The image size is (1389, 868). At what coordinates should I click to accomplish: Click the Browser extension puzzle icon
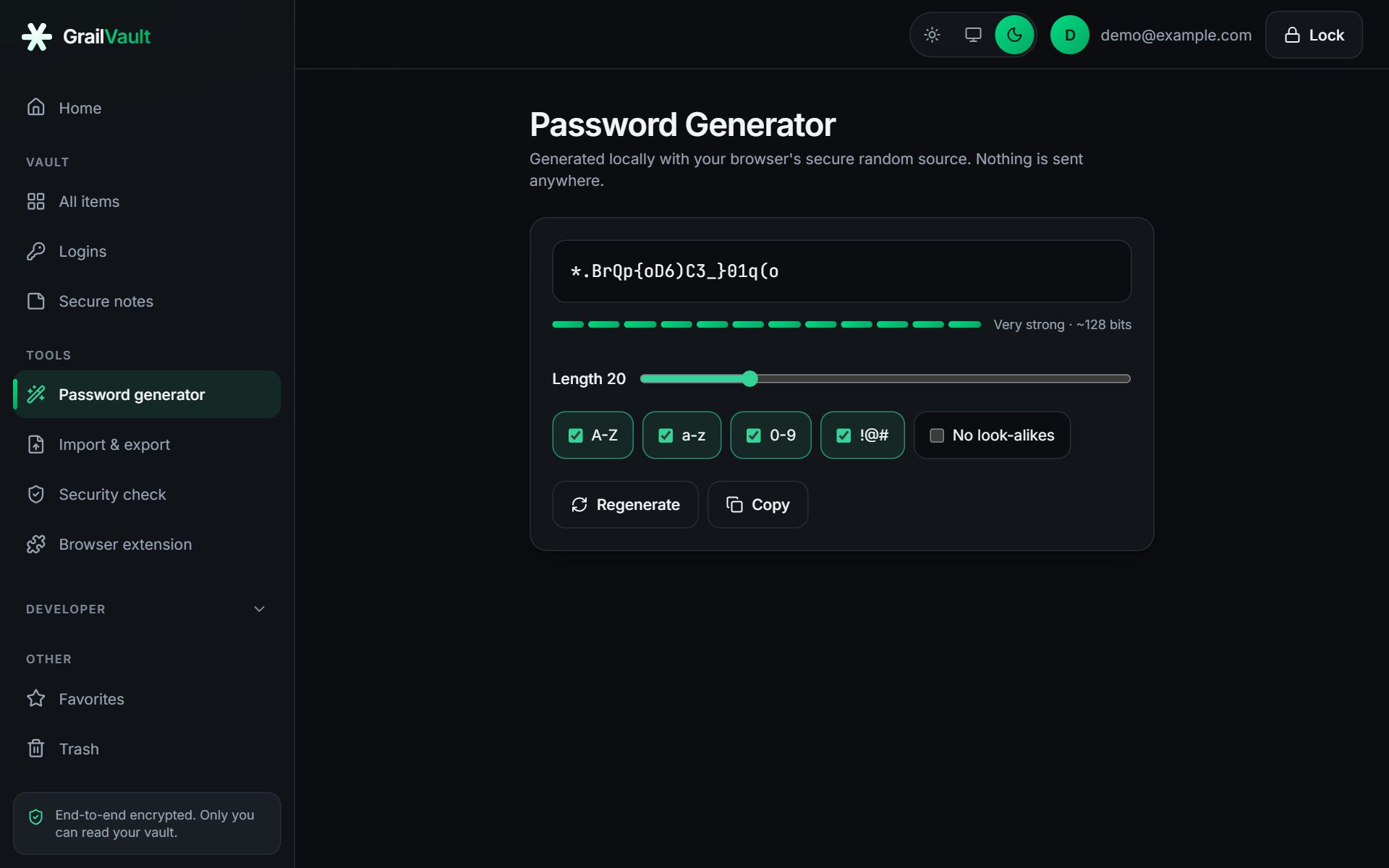coord(36,544)
